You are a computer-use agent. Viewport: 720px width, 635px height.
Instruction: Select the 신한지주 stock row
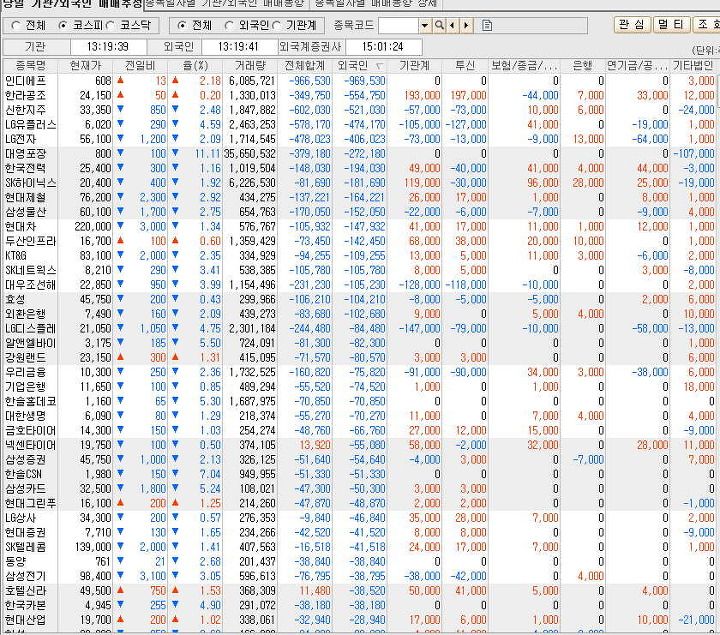(x=360, y=110)
